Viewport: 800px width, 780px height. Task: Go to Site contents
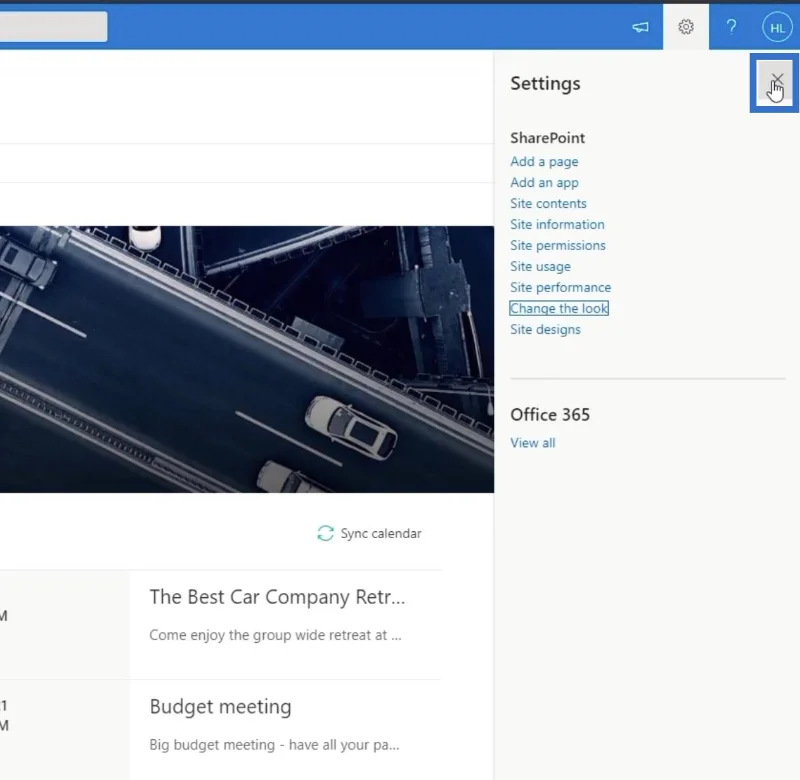coord(548,204)
